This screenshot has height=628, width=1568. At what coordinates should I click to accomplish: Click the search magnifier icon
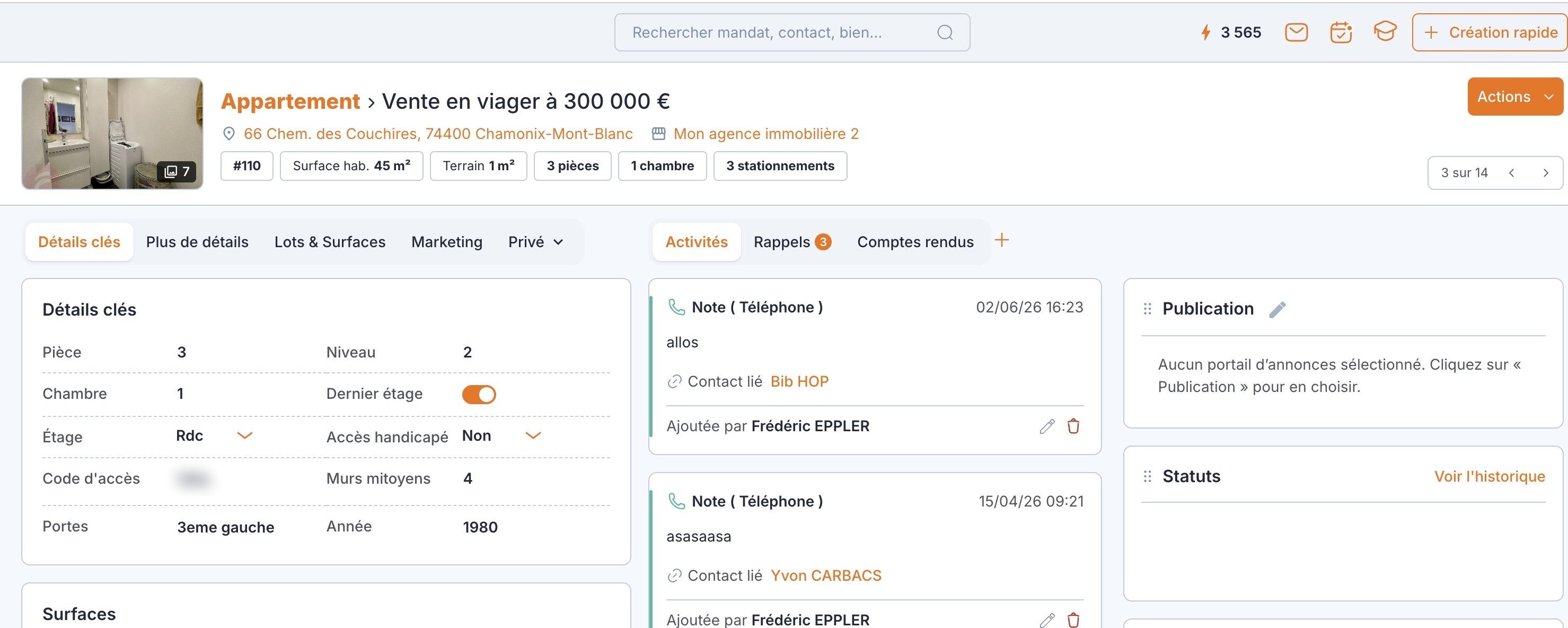[x=945, y=32]
